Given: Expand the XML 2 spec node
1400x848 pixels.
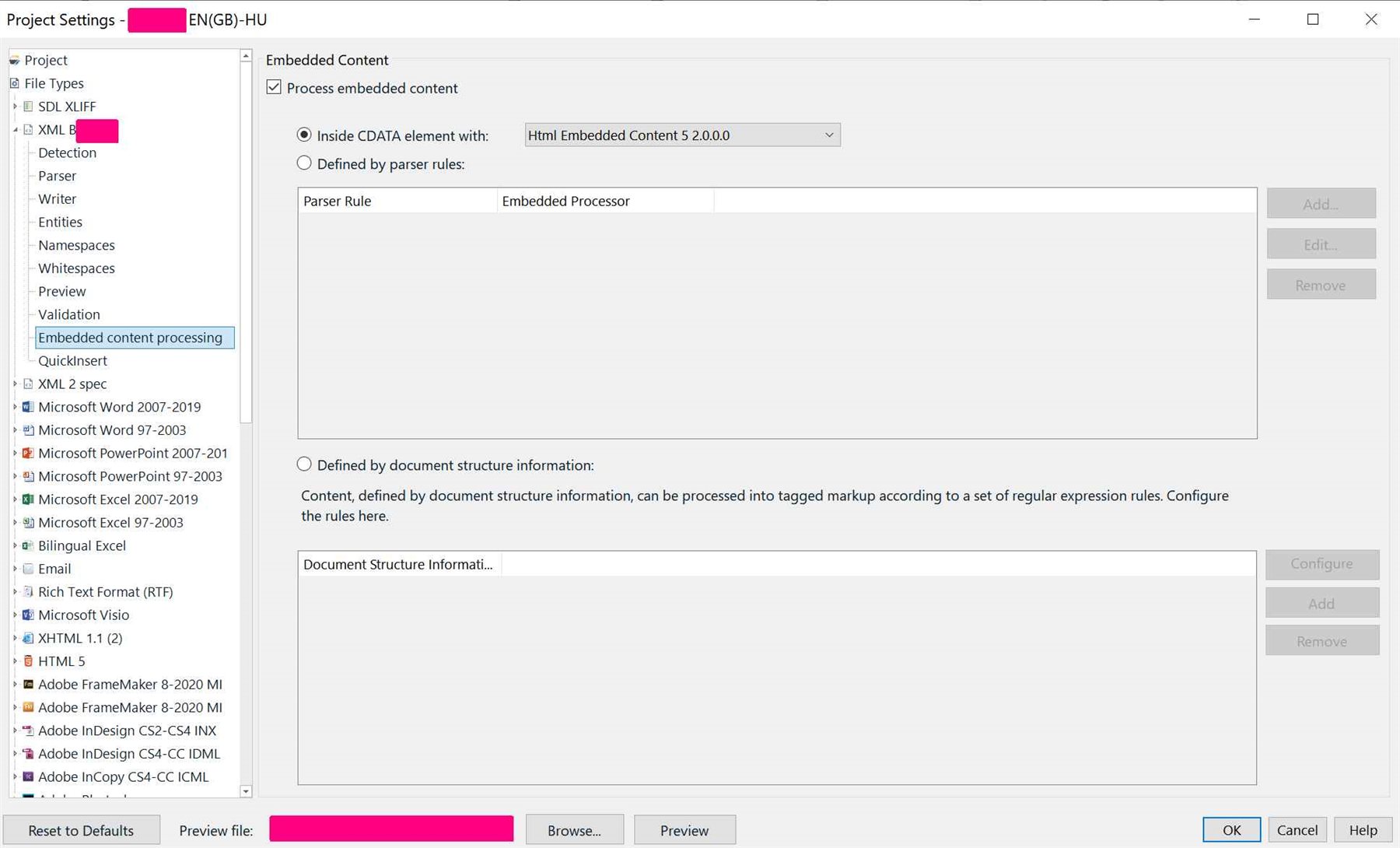Looking at the screenshot, I should pos(15,384).
